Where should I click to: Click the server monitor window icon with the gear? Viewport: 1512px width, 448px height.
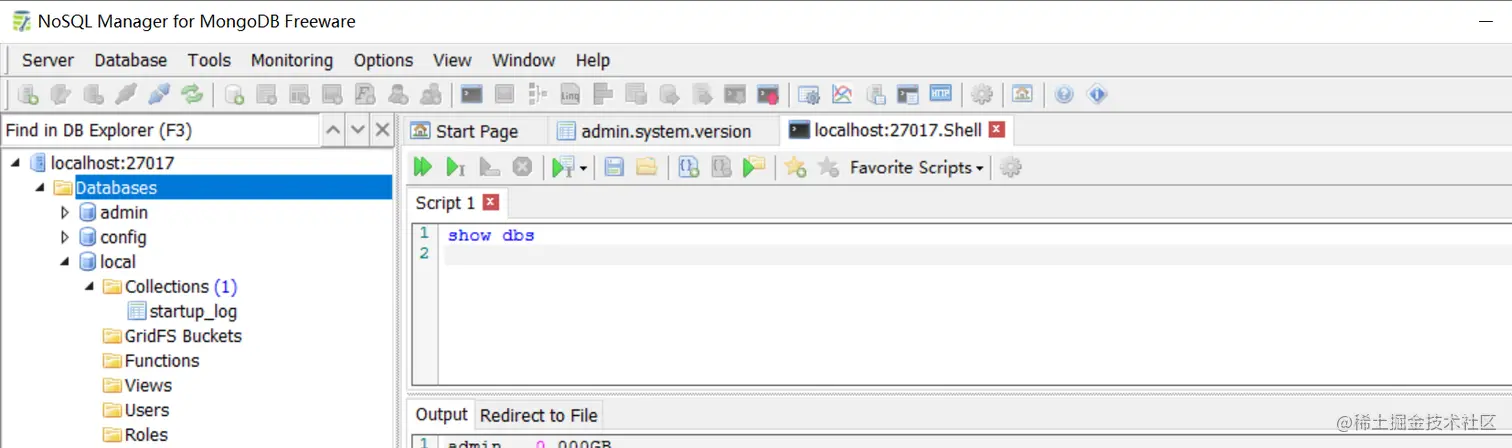click(x=809, y=95)
